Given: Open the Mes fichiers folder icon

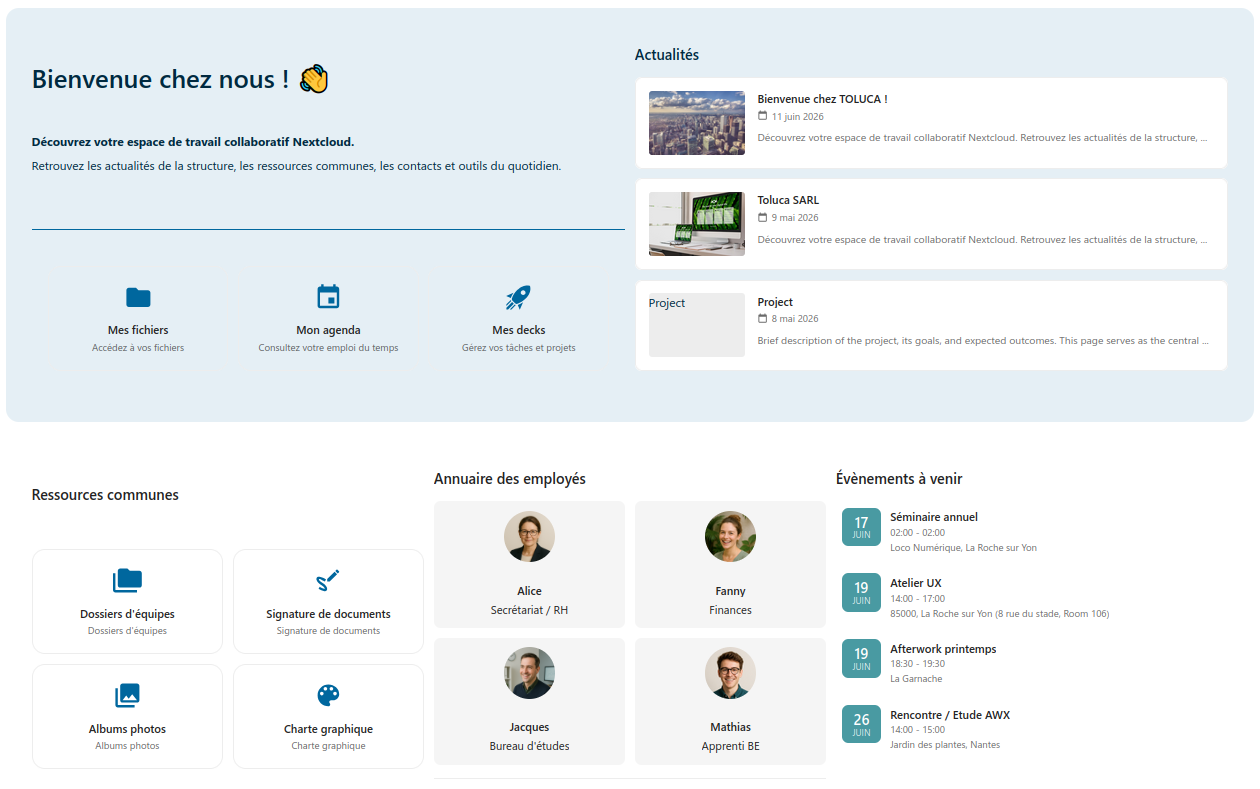Looking at the screenshot, I should pos(138,297).
